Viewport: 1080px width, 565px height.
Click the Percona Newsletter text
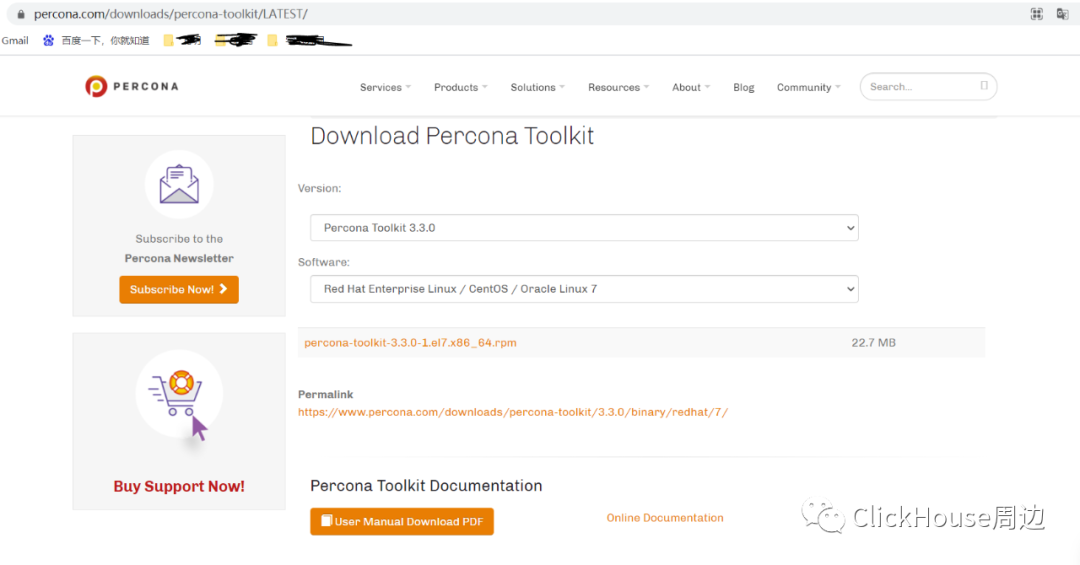179,258
